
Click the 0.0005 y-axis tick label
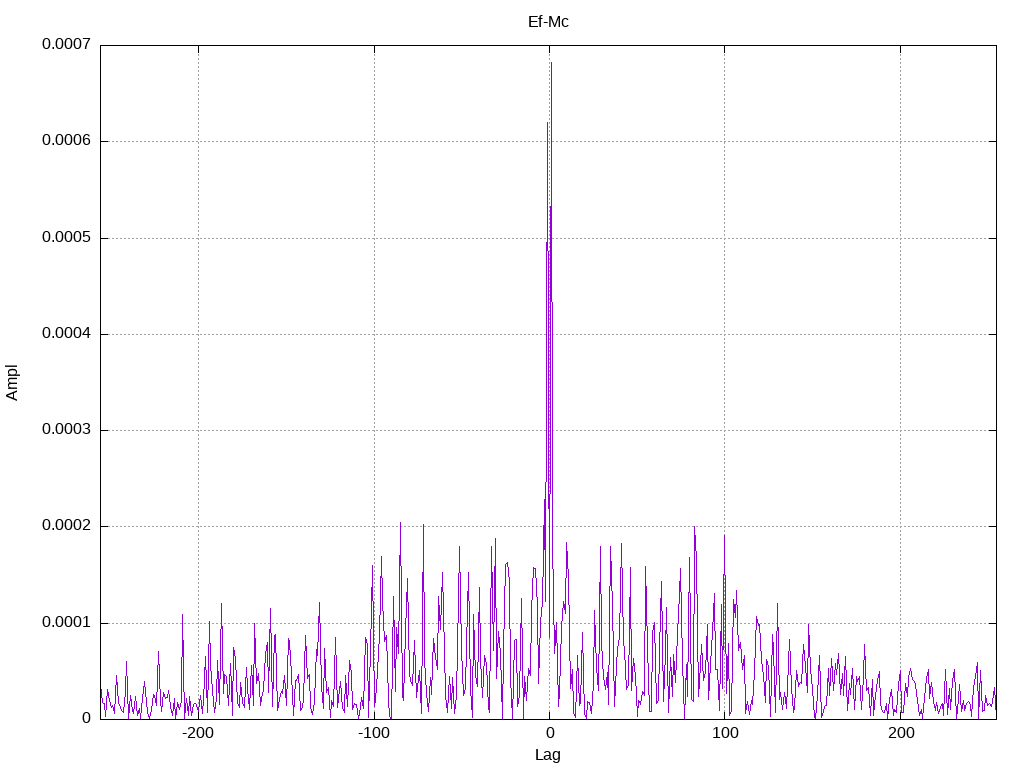(67, 237)
